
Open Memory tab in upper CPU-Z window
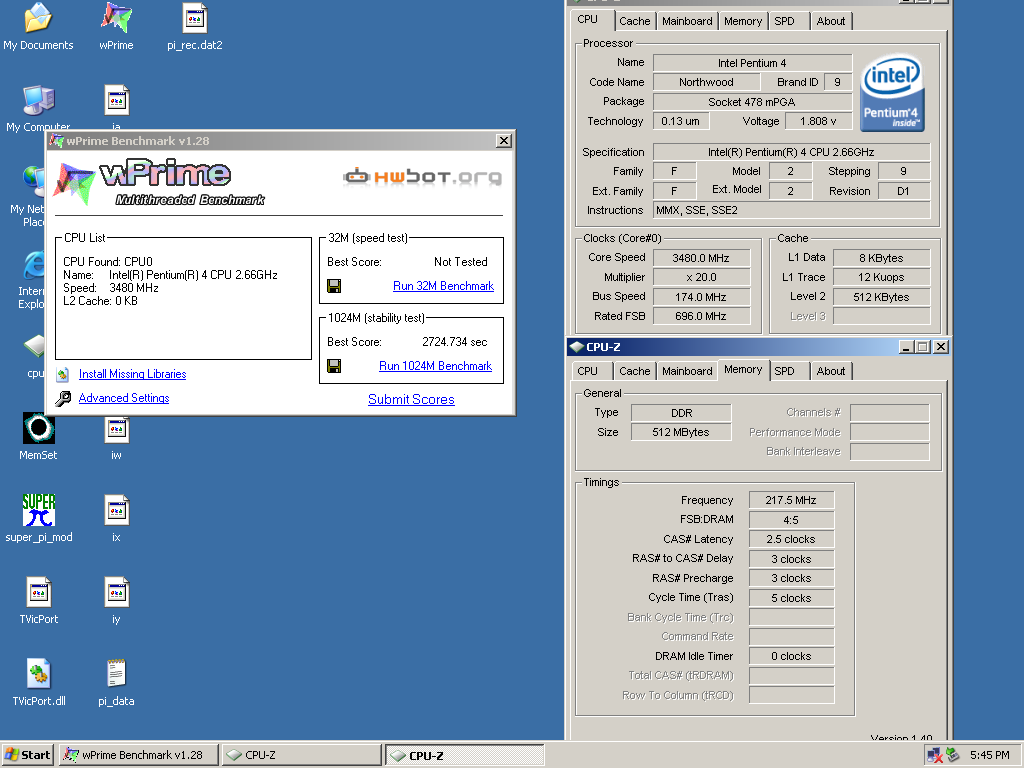tap(743, 21)
